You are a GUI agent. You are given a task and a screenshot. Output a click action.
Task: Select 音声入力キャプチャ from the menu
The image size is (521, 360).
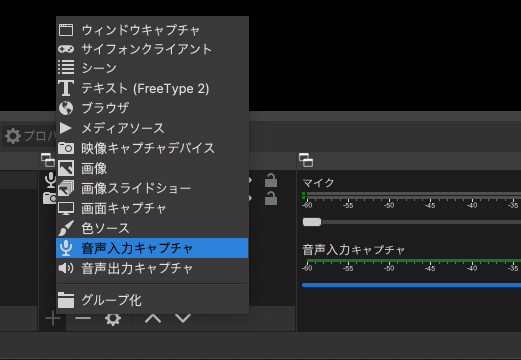pyautogui.click(x=152, y=248)
